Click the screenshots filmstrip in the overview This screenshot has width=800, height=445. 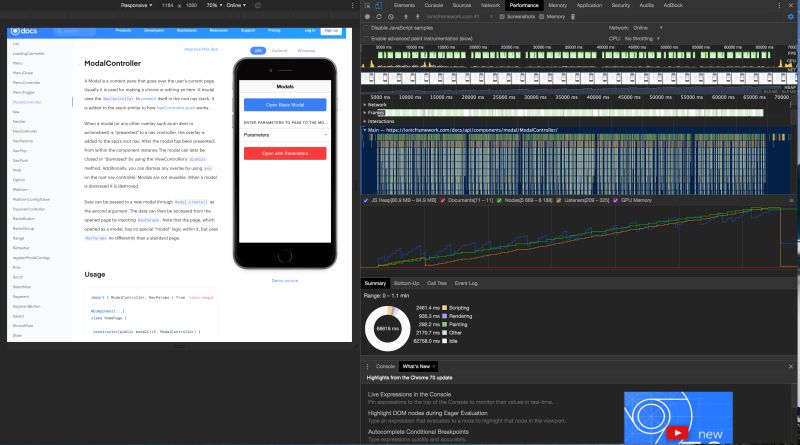pyautogui.click(x=579, y=78)
